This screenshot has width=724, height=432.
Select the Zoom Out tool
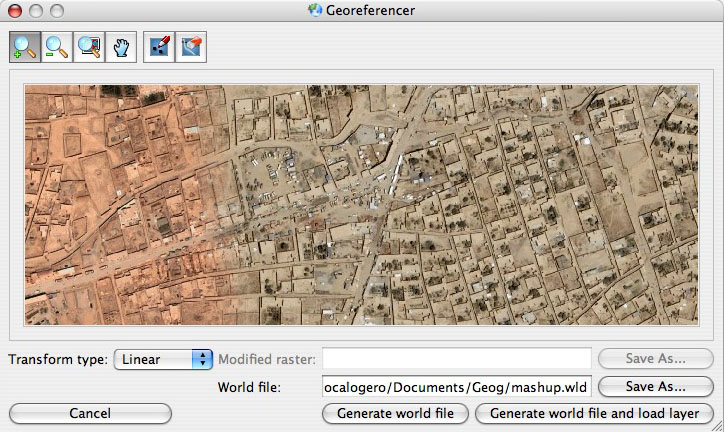[57, 47]
